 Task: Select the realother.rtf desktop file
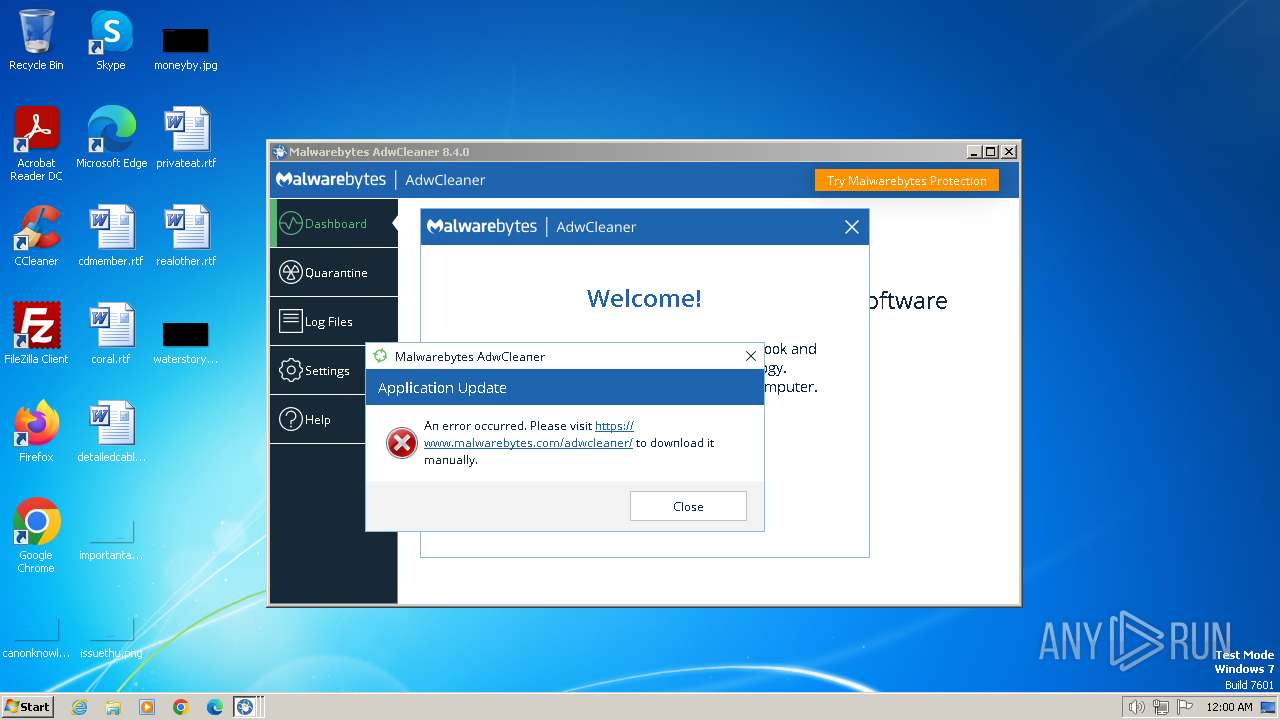tap(186, 236)
